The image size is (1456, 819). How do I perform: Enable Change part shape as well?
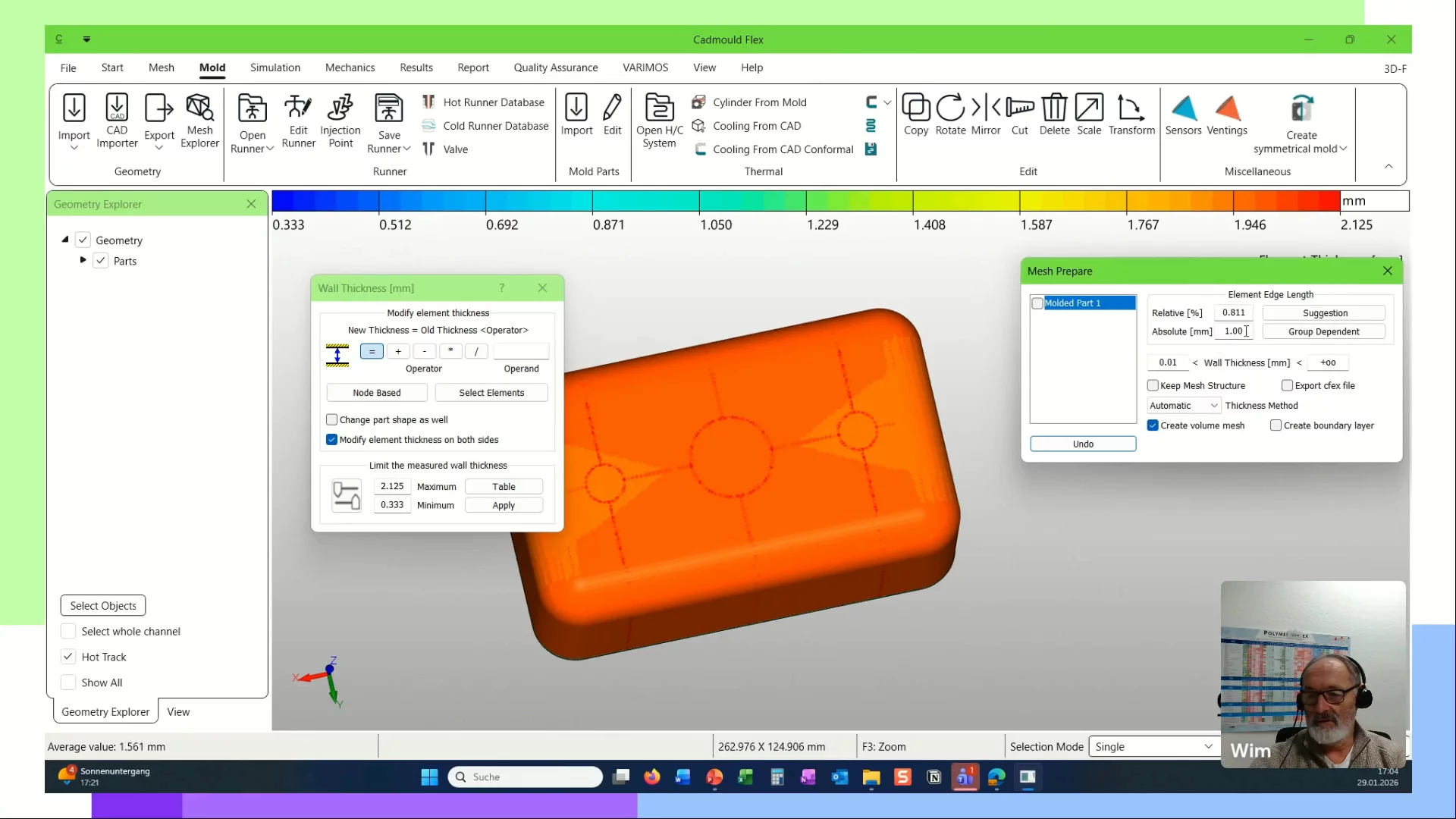click(x=332, y=419)
